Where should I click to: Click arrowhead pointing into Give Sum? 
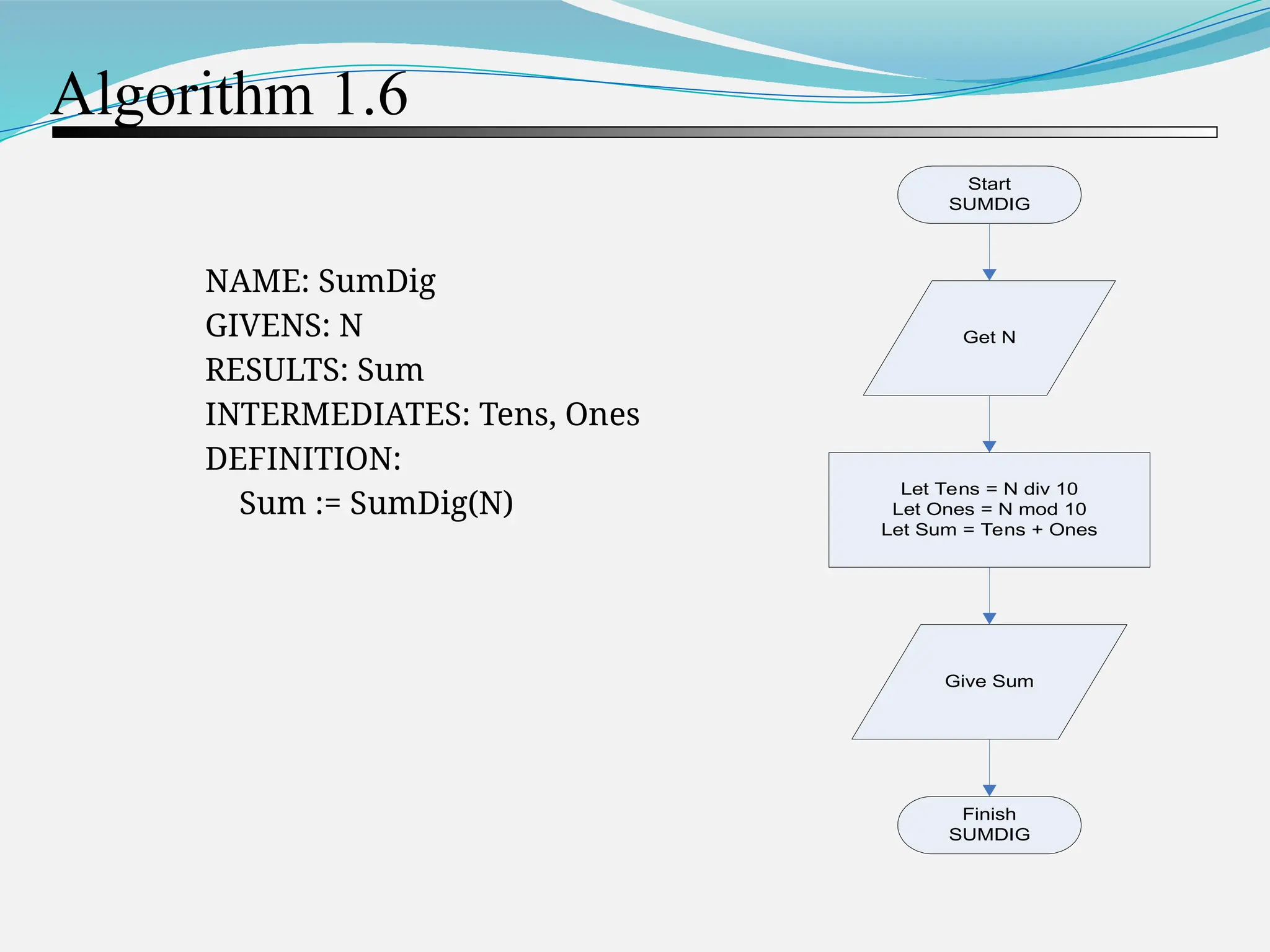[989, 618]
